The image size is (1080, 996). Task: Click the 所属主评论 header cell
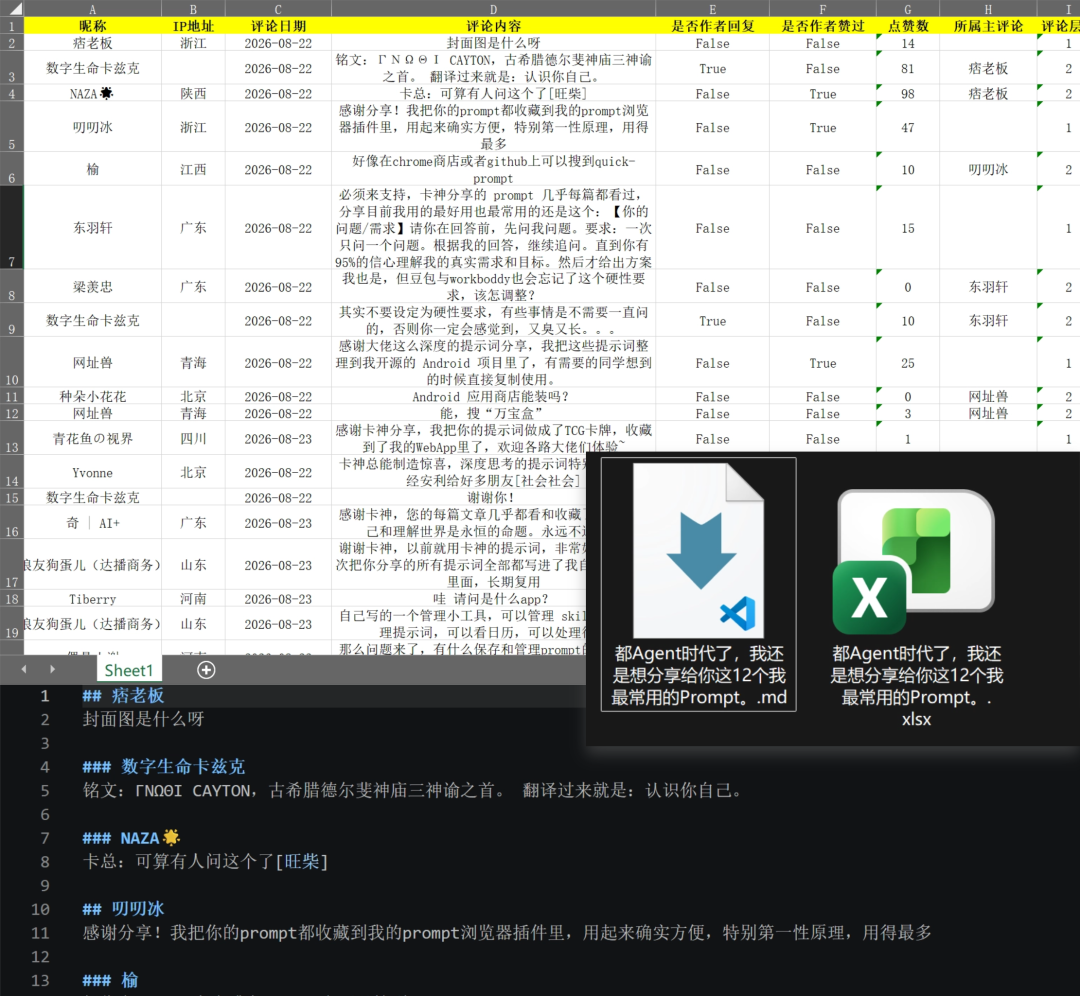pos(988,26)
